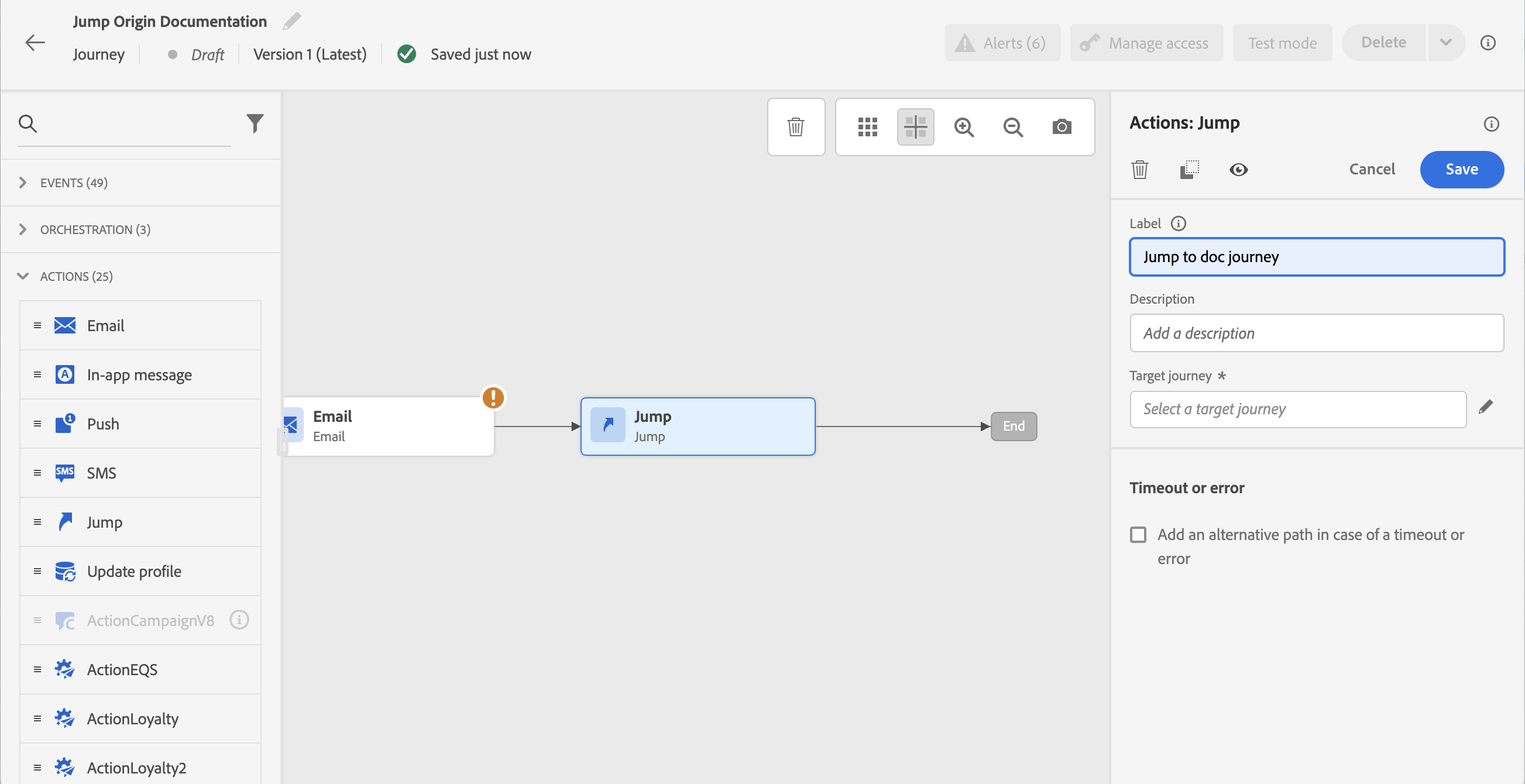Click the Add a description field
Screen dimensions: 1525x784
[1316, 333]
